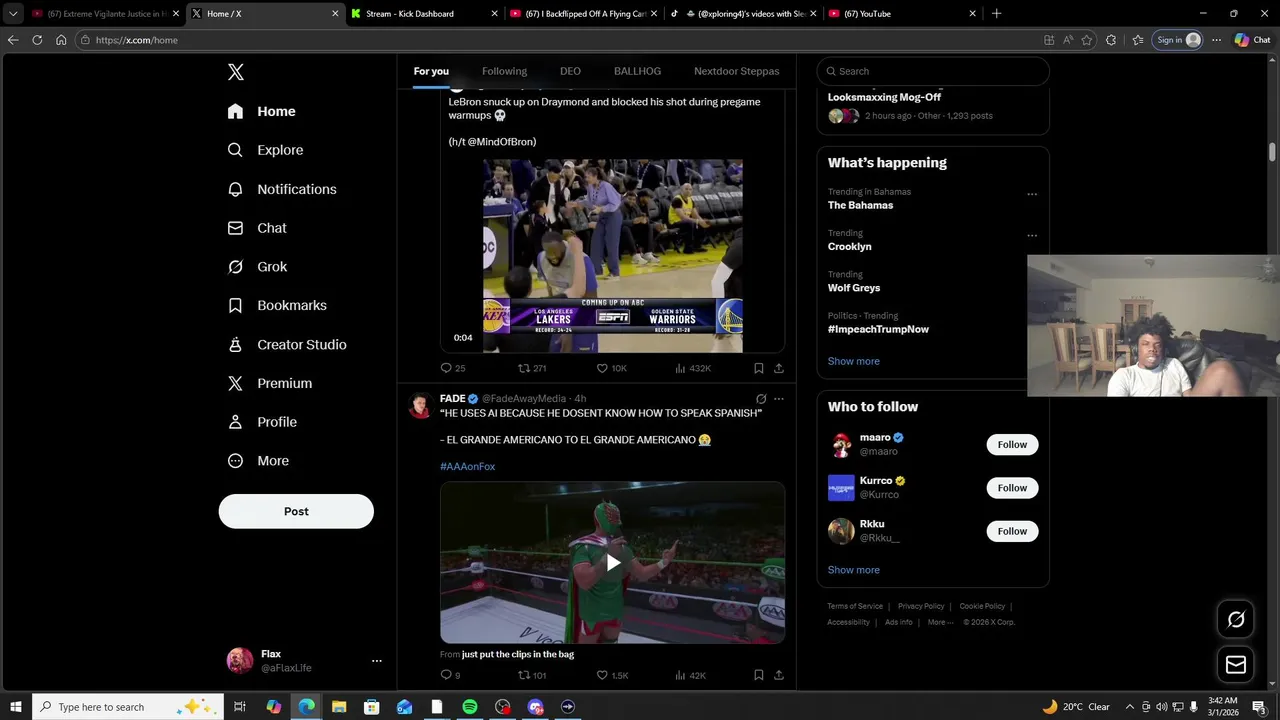
Task: Follow Rkku
Action: tap(1012, 531)
